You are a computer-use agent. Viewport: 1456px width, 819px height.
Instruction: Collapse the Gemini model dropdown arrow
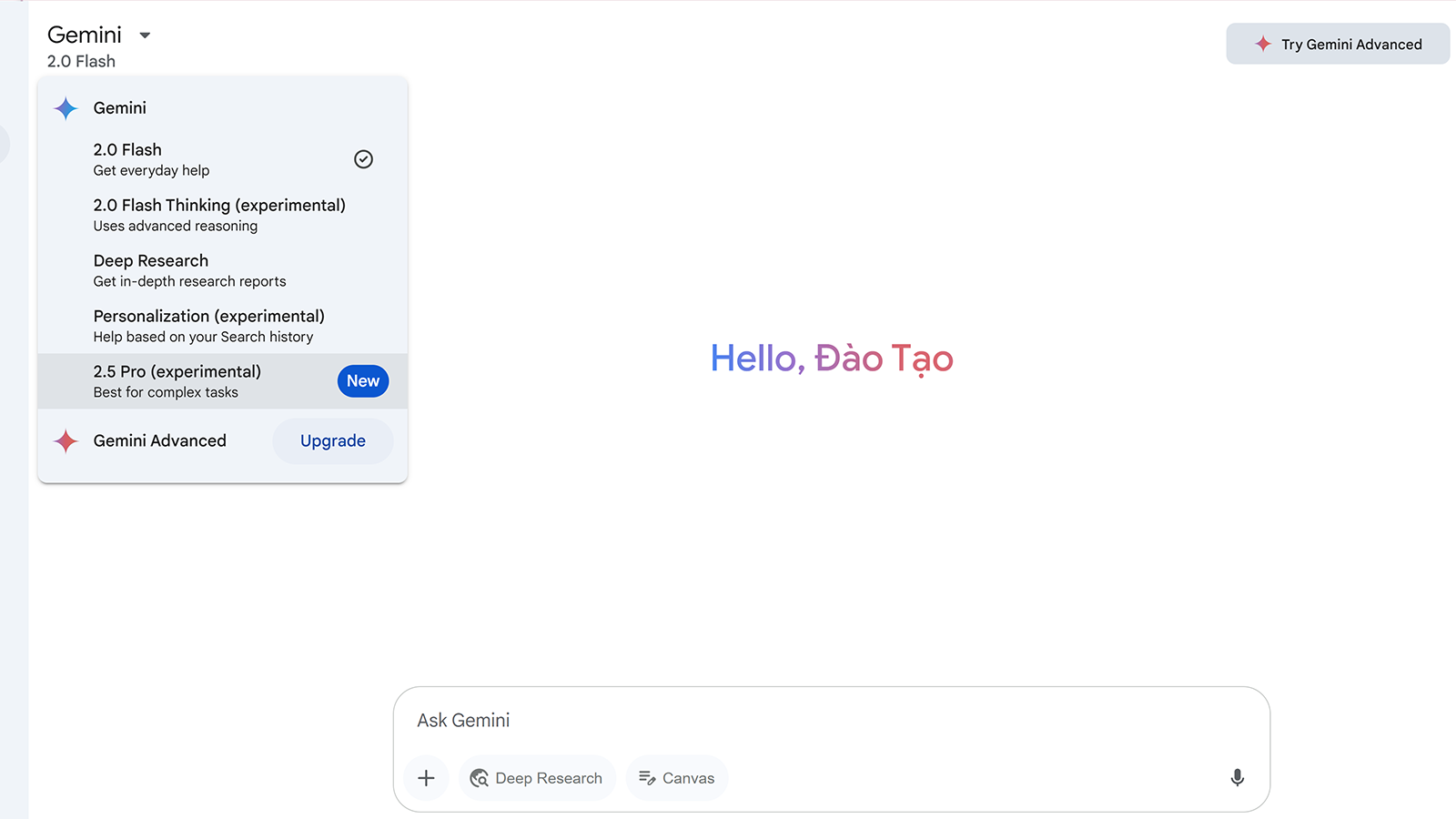click(145, 35)
